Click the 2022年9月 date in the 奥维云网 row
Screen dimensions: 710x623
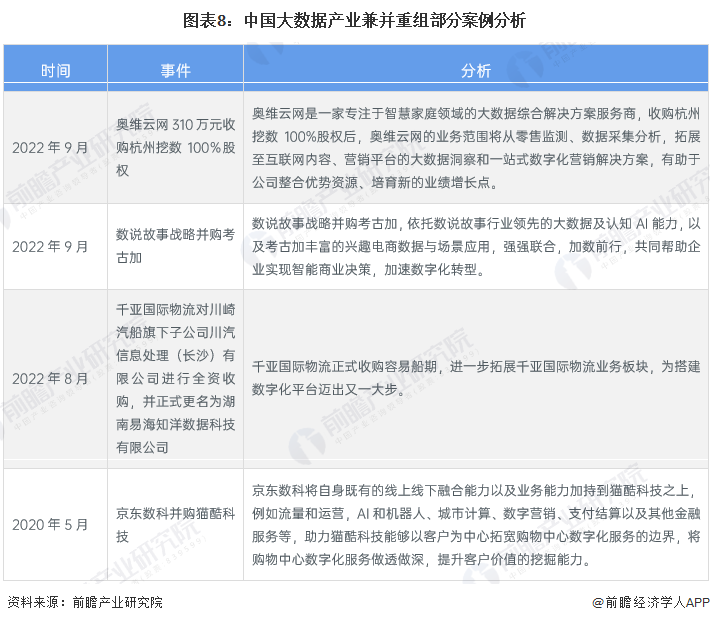point(50,148)
